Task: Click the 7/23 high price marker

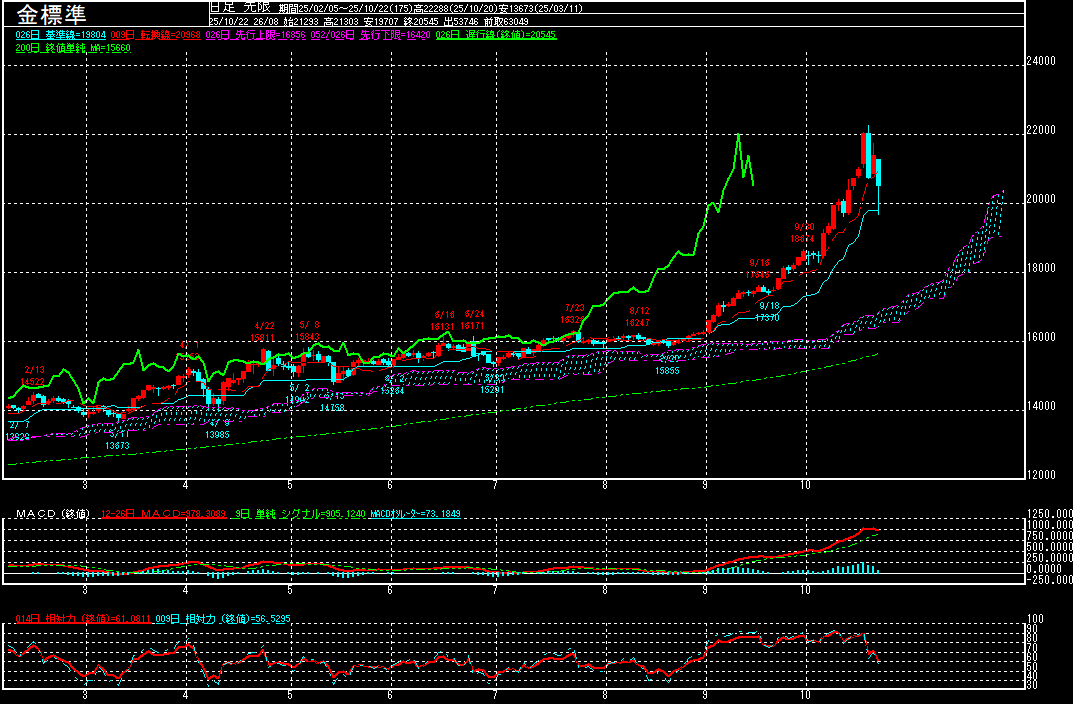Action: (573, 314)
